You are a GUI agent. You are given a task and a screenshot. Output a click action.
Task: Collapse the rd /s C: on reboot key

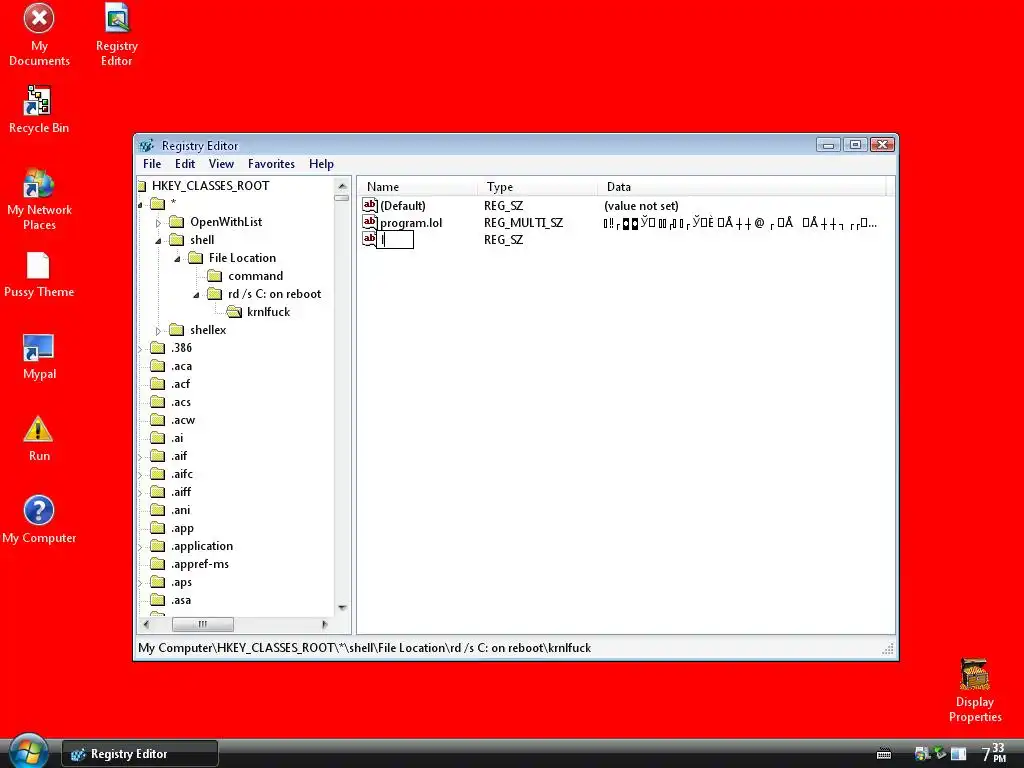[196, 295]
